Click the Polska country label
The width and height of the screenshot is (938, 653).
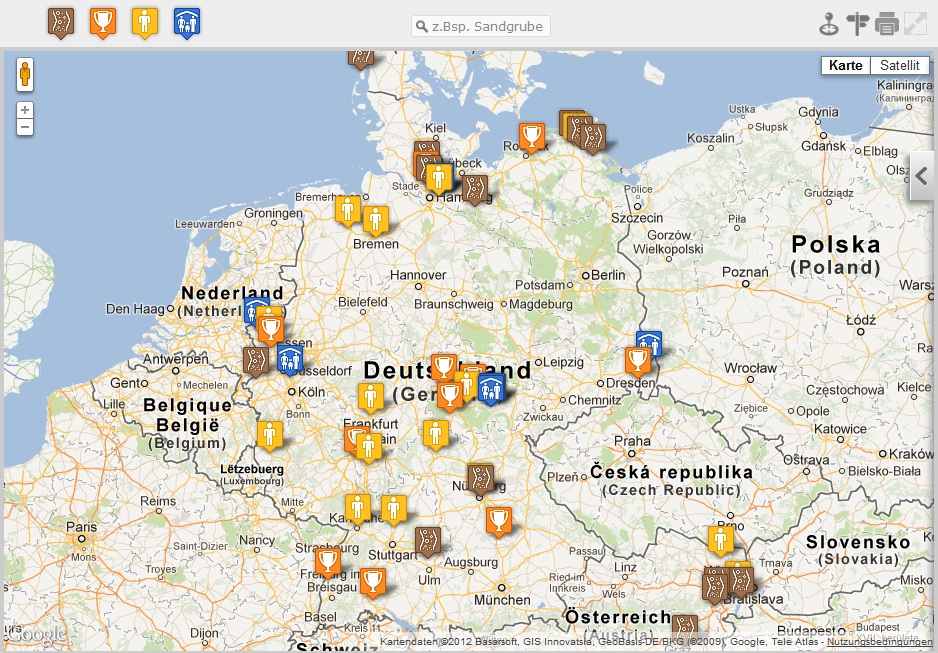pos(836,244)
